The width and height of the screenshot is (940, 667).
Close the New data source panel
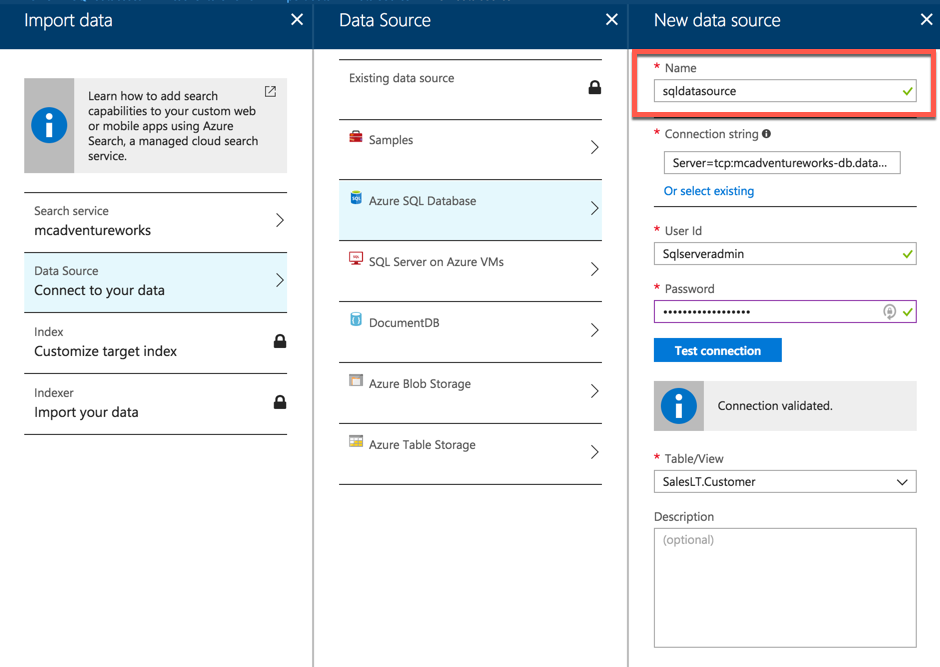point(926,20)
